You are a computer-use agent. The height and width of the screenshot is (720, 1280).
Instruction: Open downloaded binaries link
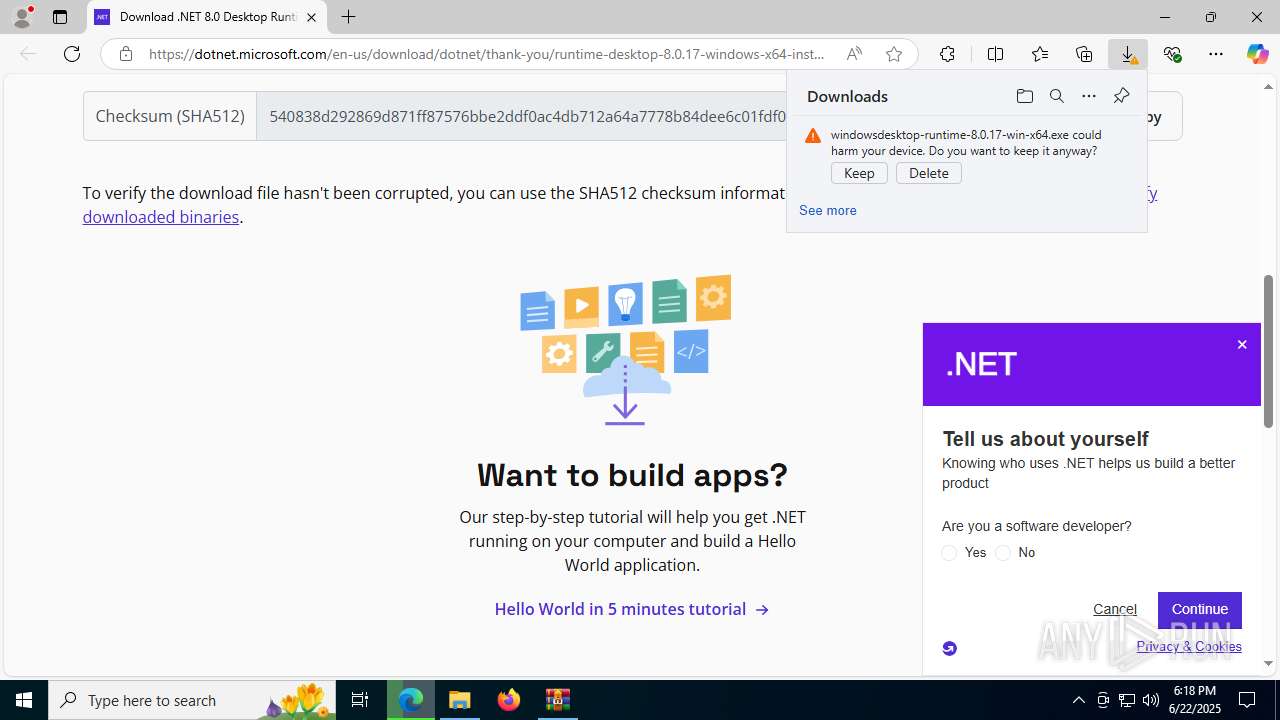click(x=161, y=217)
